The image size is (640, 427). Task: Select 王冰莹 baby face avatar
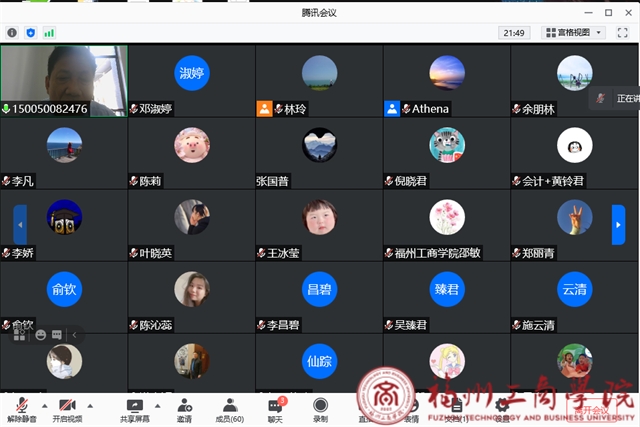click(320, 217)
